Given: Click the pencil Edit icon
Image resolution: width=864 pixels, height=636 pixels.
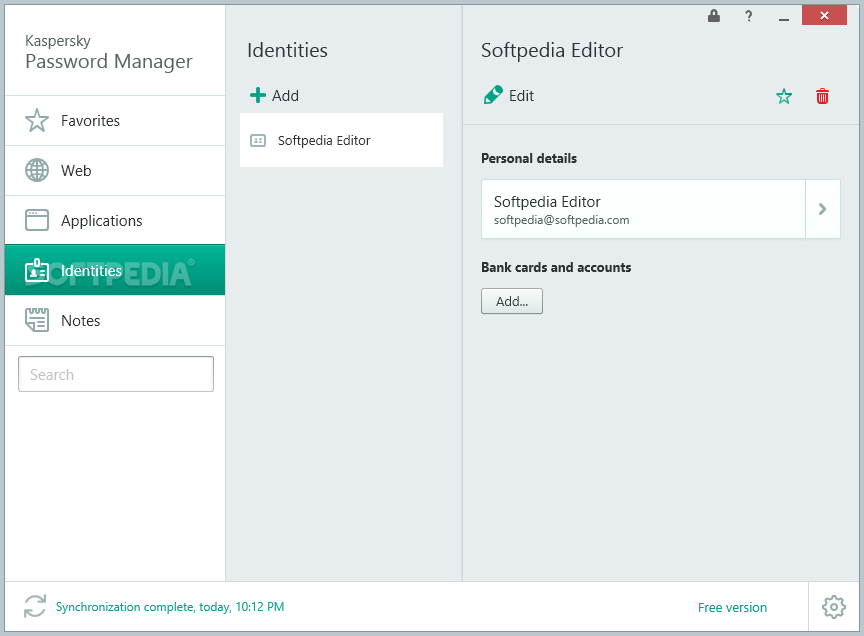Looking at the screenshot, I should pyautogui.click(x=493, y=95).
